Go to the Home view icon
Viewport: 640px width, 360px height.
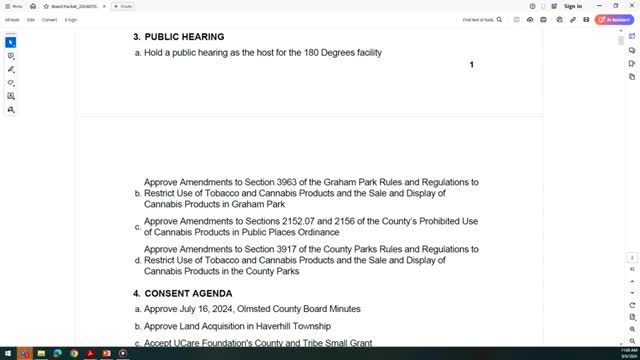33,7
